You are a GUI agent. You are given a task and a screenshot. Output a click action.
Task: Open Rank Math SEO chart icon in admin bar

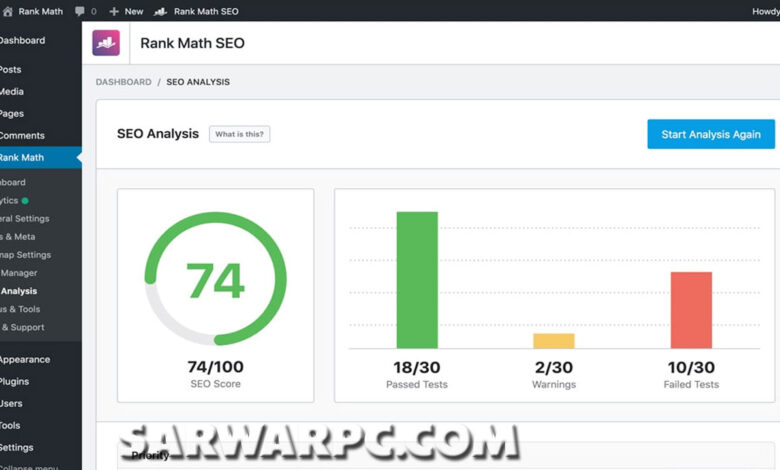pyautogui.click(x=160, y=11)
